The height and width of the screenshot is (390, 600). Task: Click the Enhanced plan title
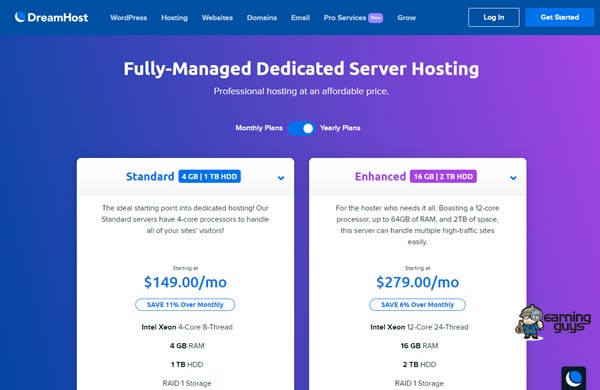(380, 176)
